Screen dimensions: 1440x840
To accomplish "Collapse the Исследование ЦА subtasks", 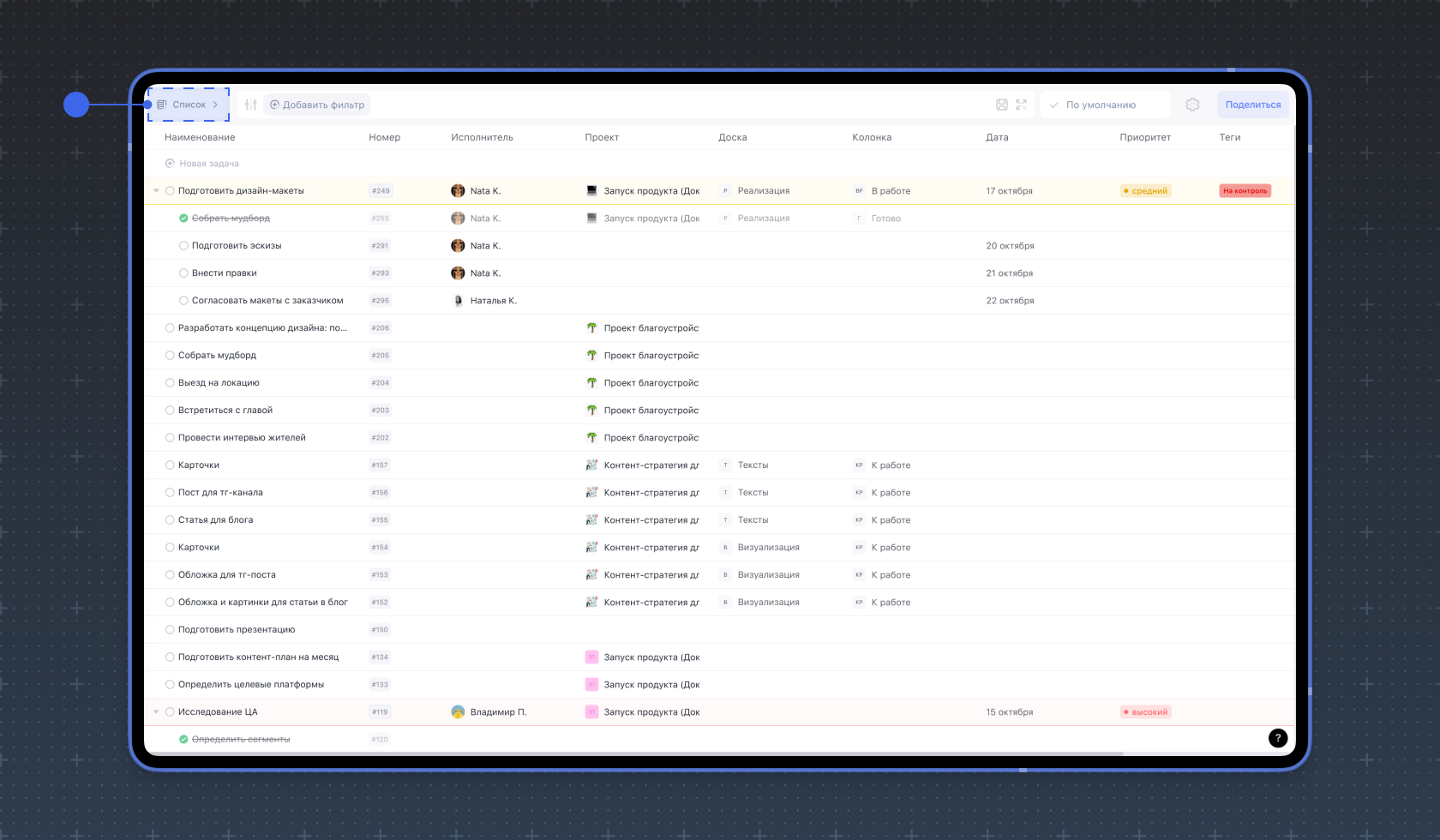I will tap(156, 712).
